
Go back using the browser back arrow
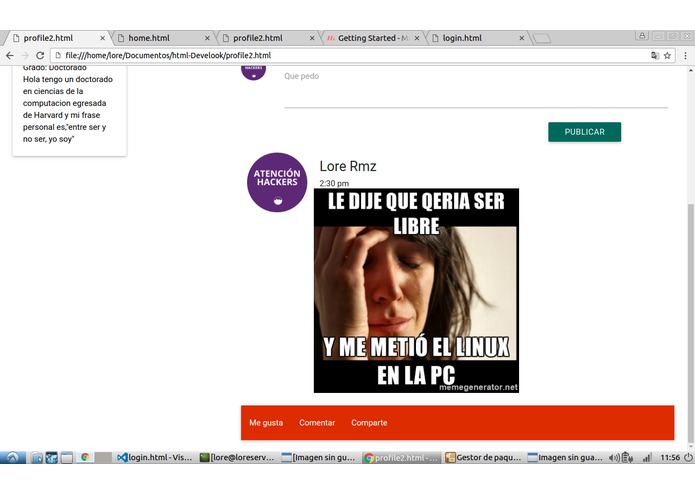click(10, 55)
